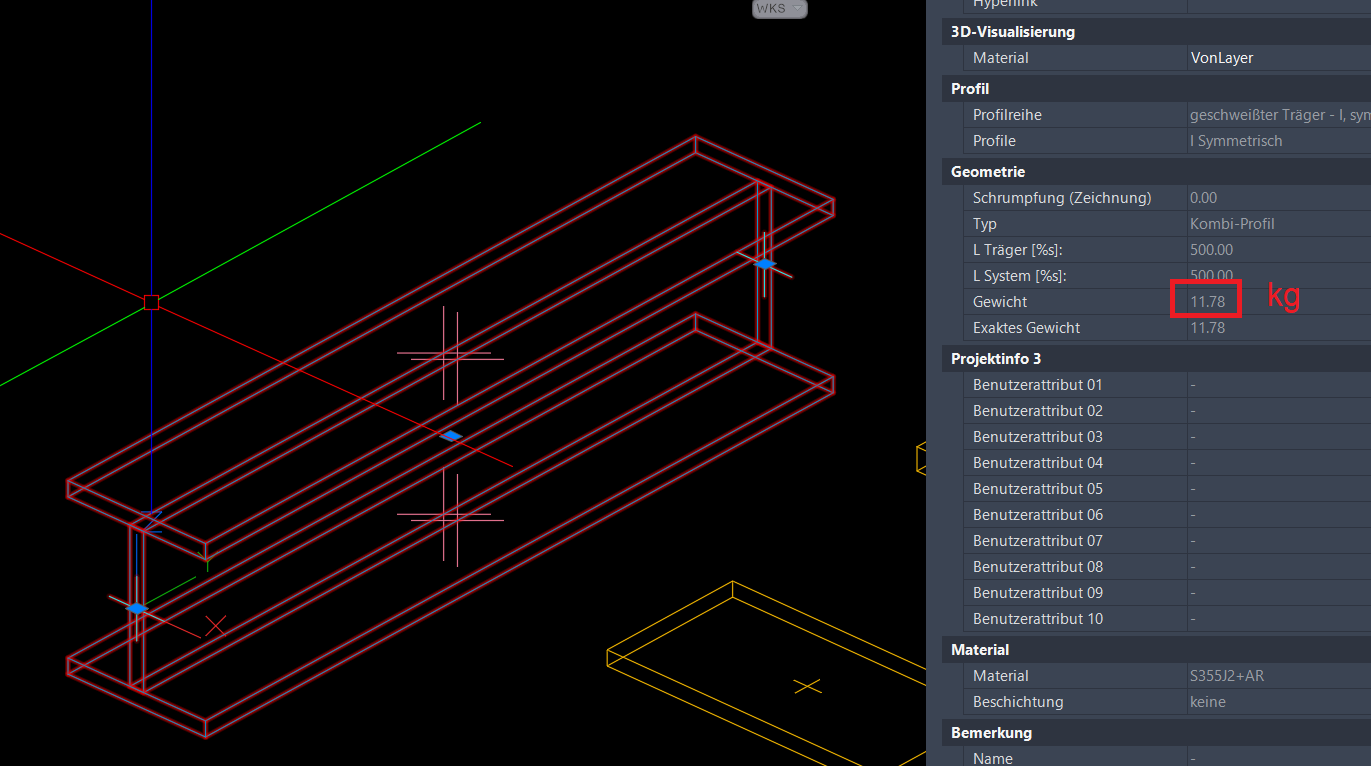Collapse the Geometrie section header
Screen dimensions: 1371x766
987,171
